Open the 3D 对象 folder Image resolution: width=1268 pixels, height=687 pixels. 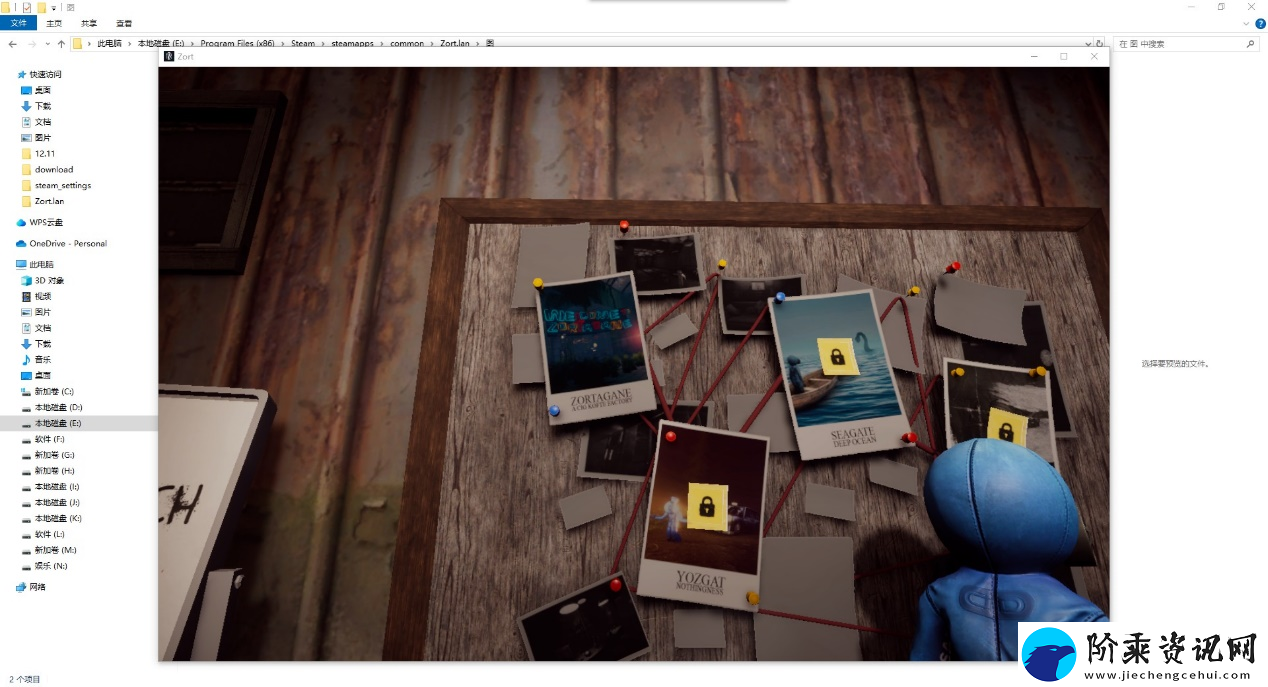coord(42,280)
